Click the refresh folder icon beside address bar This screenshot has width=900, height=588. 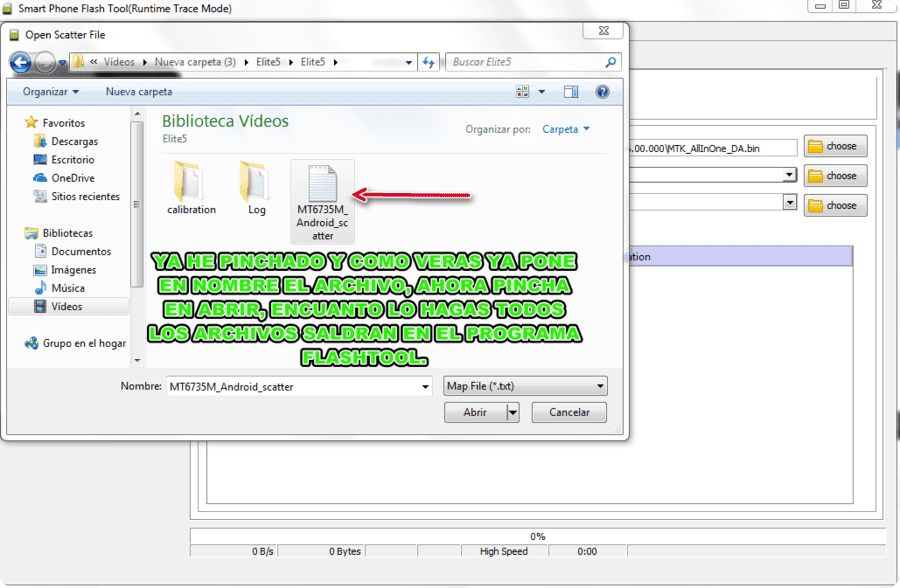[428, 62]
